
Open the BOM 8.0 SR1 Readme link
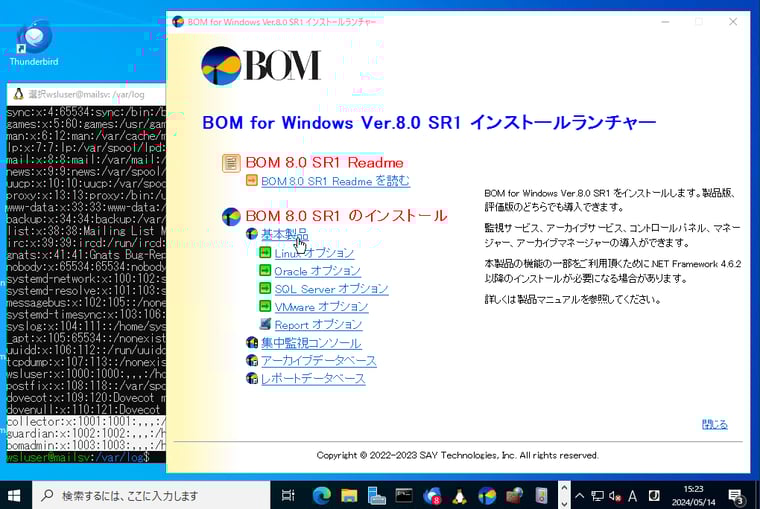point(335,181)
